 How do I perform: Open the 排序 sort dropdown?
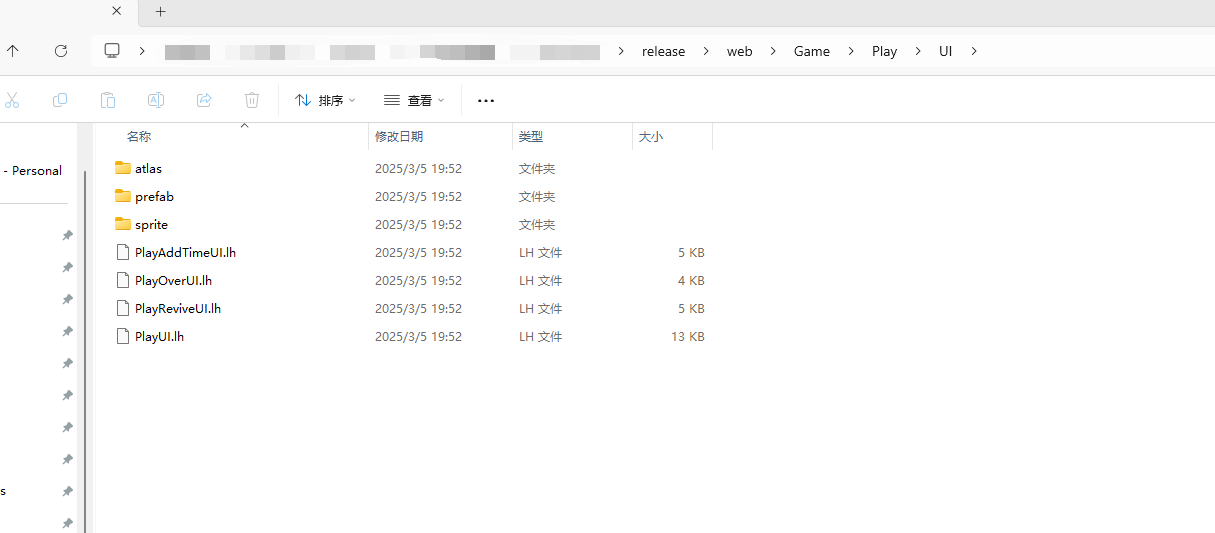(x=325, y=100)
